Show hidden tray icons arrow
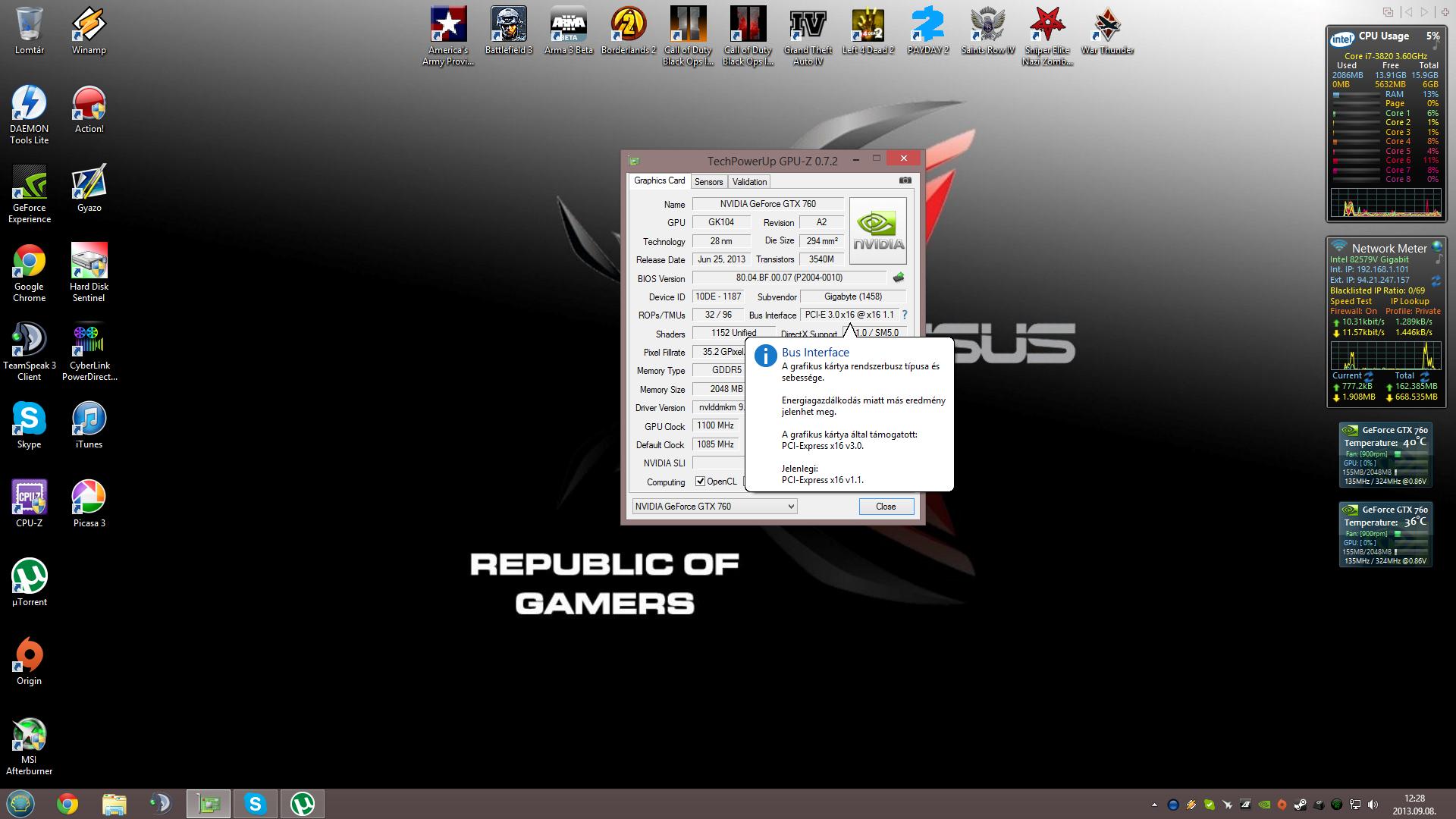This screenshot has width=1456, height=819. point(1154,805)
